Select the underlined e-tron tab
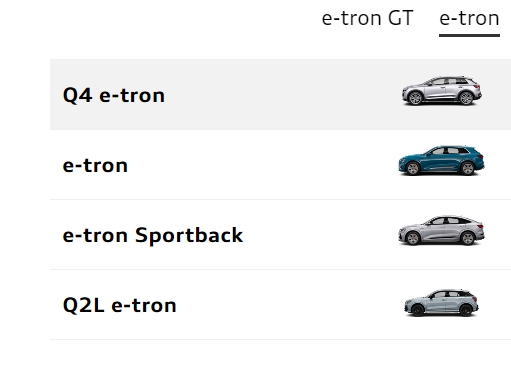The height and width of the screenshot is (389, 511). click(469, 18)
